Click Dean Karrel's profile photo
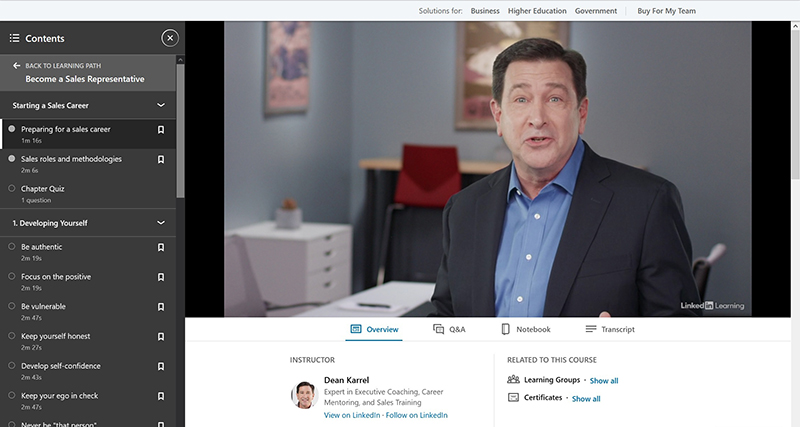The image size is (800, 427). click(x=305, y=395)
